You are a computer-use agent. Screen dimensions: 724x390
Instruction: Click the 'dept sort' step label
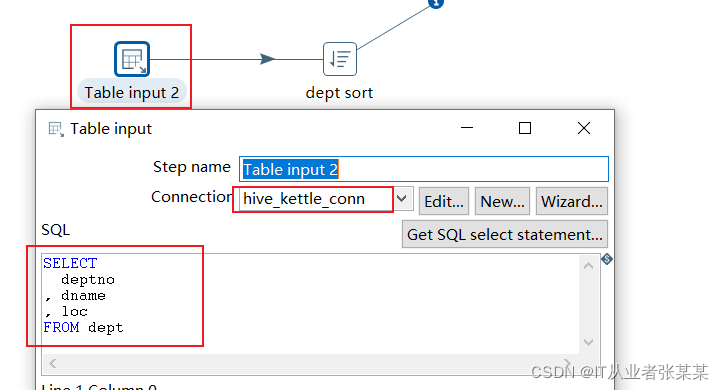point(339,93)
